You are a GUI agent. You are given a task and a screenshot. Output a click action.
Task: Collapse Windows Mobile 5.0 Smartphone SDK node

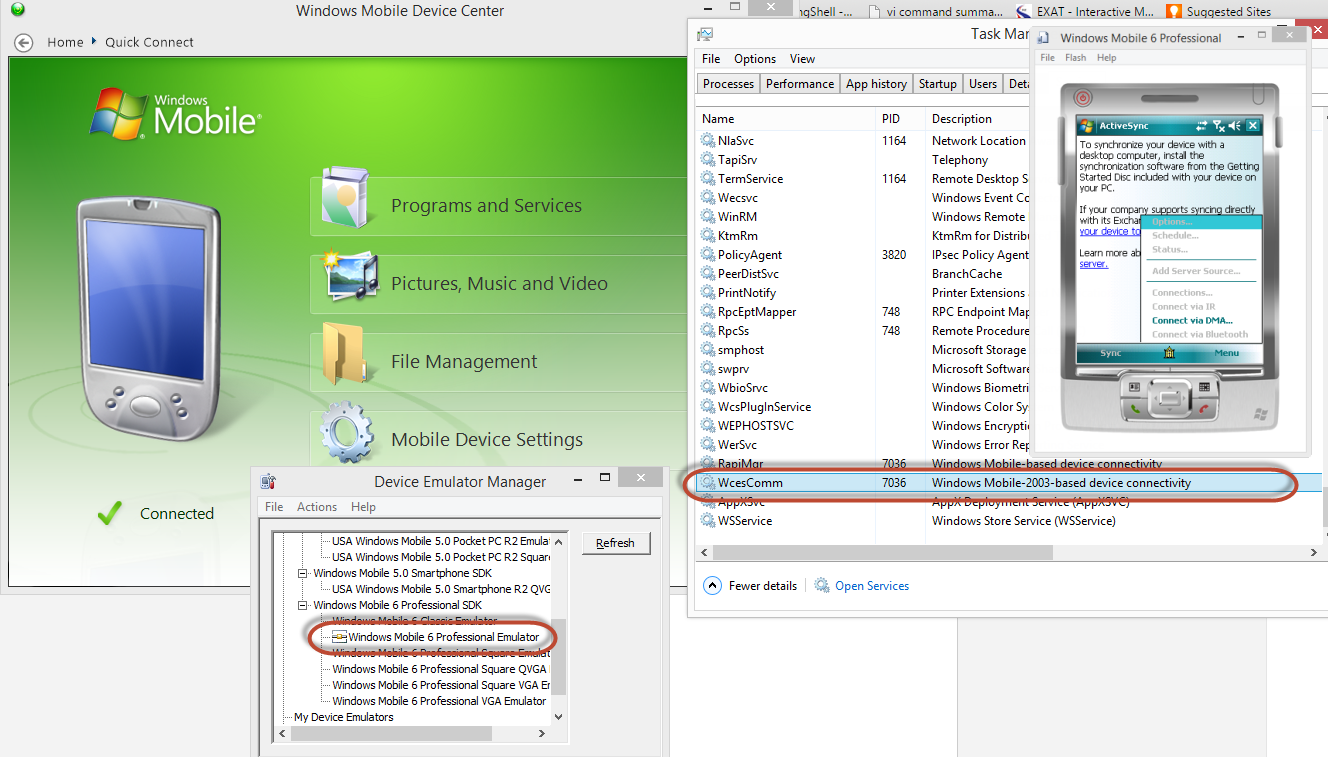(303, 574)
